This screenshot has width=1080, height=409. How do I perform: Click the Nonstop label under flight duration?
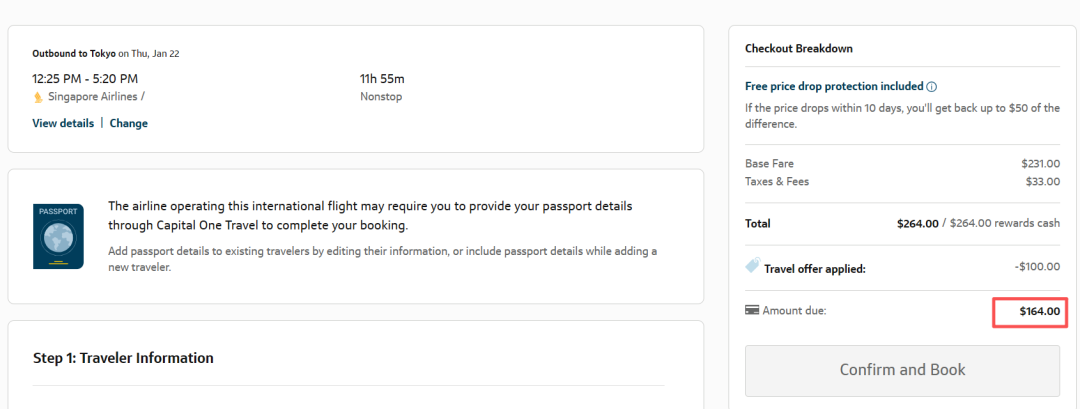381,97
